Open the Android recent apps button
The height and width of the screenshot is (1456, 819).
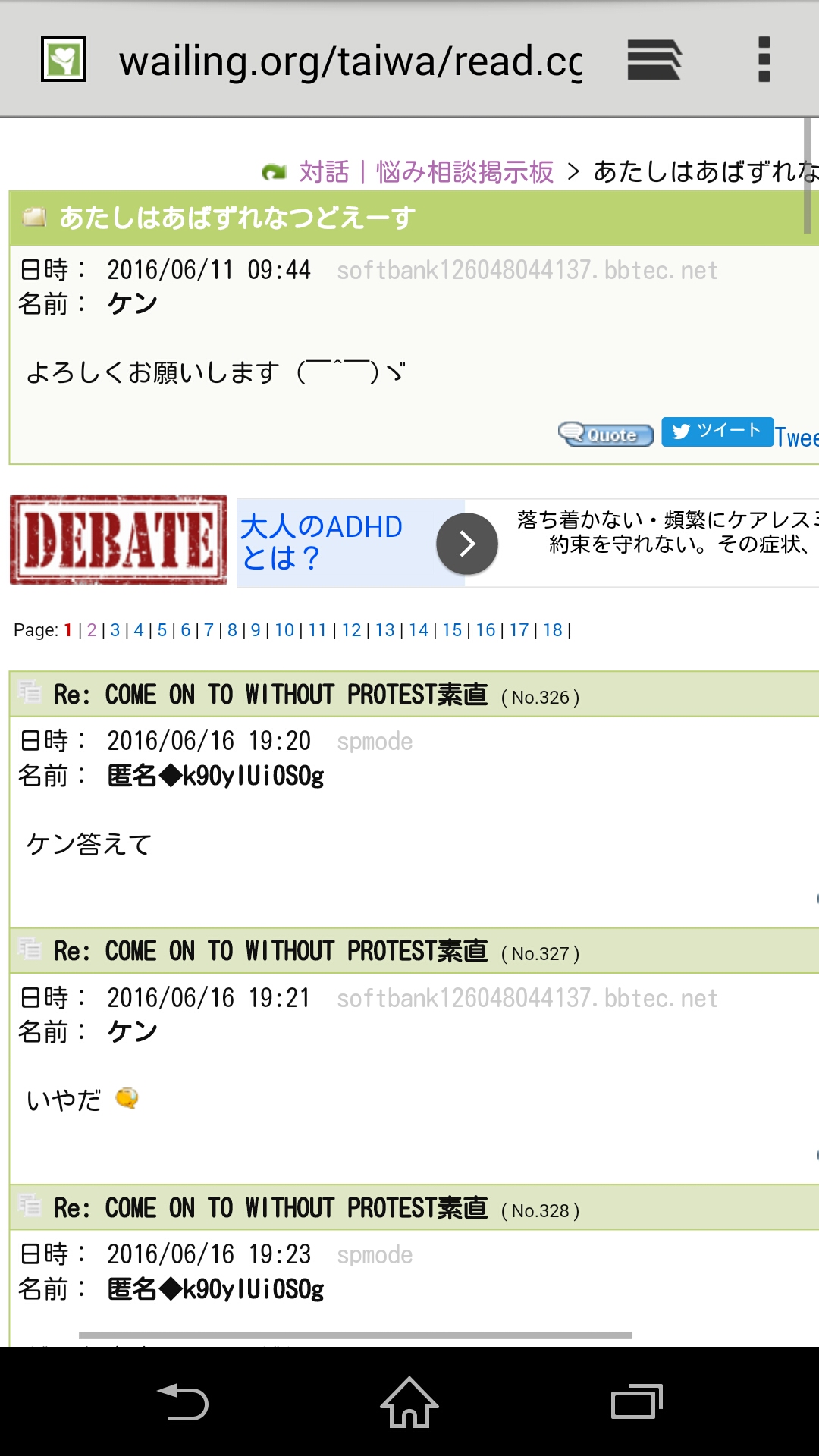636,1401
